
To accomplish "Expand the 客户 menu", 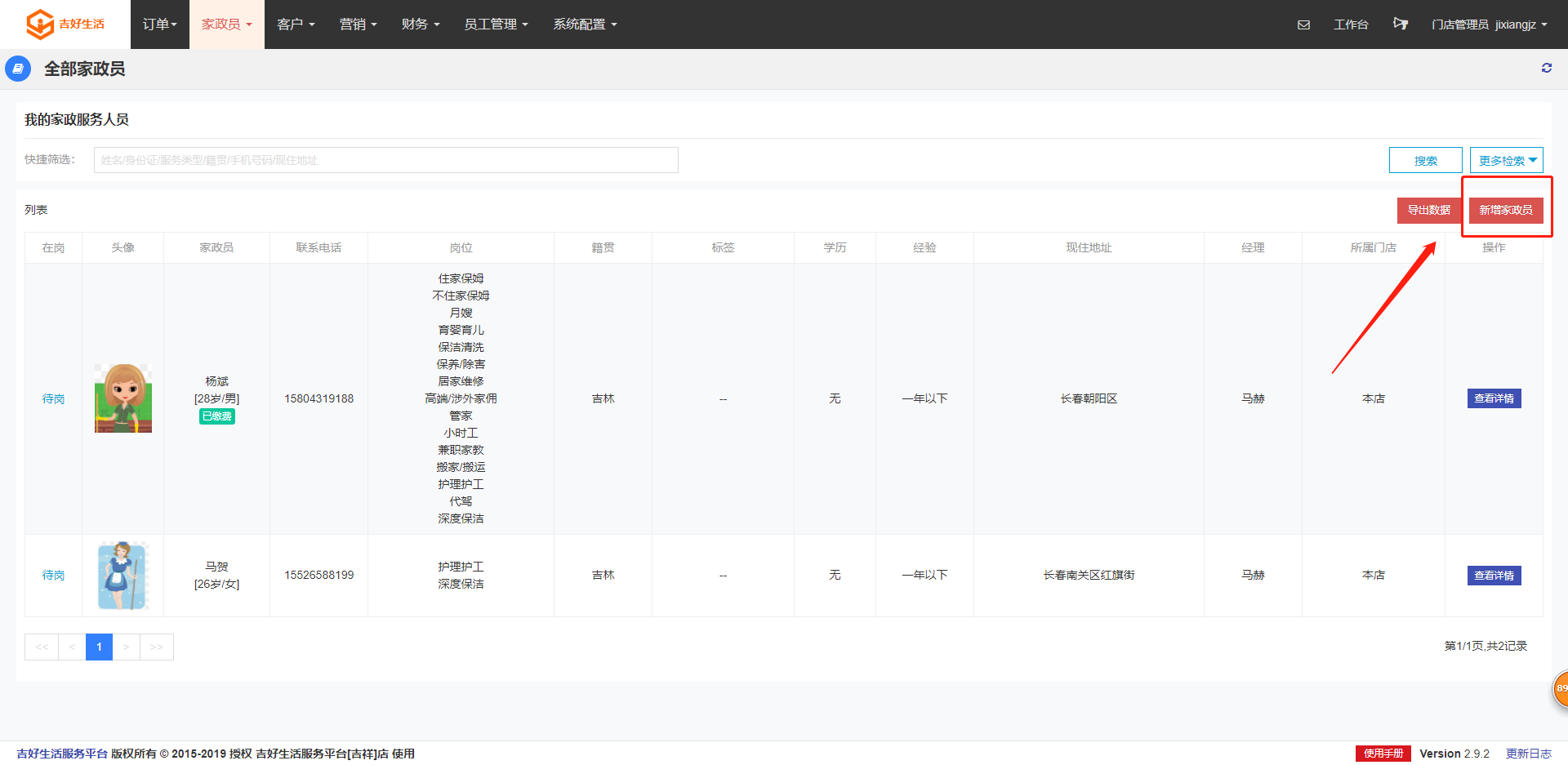I will [x=296, y=24].
